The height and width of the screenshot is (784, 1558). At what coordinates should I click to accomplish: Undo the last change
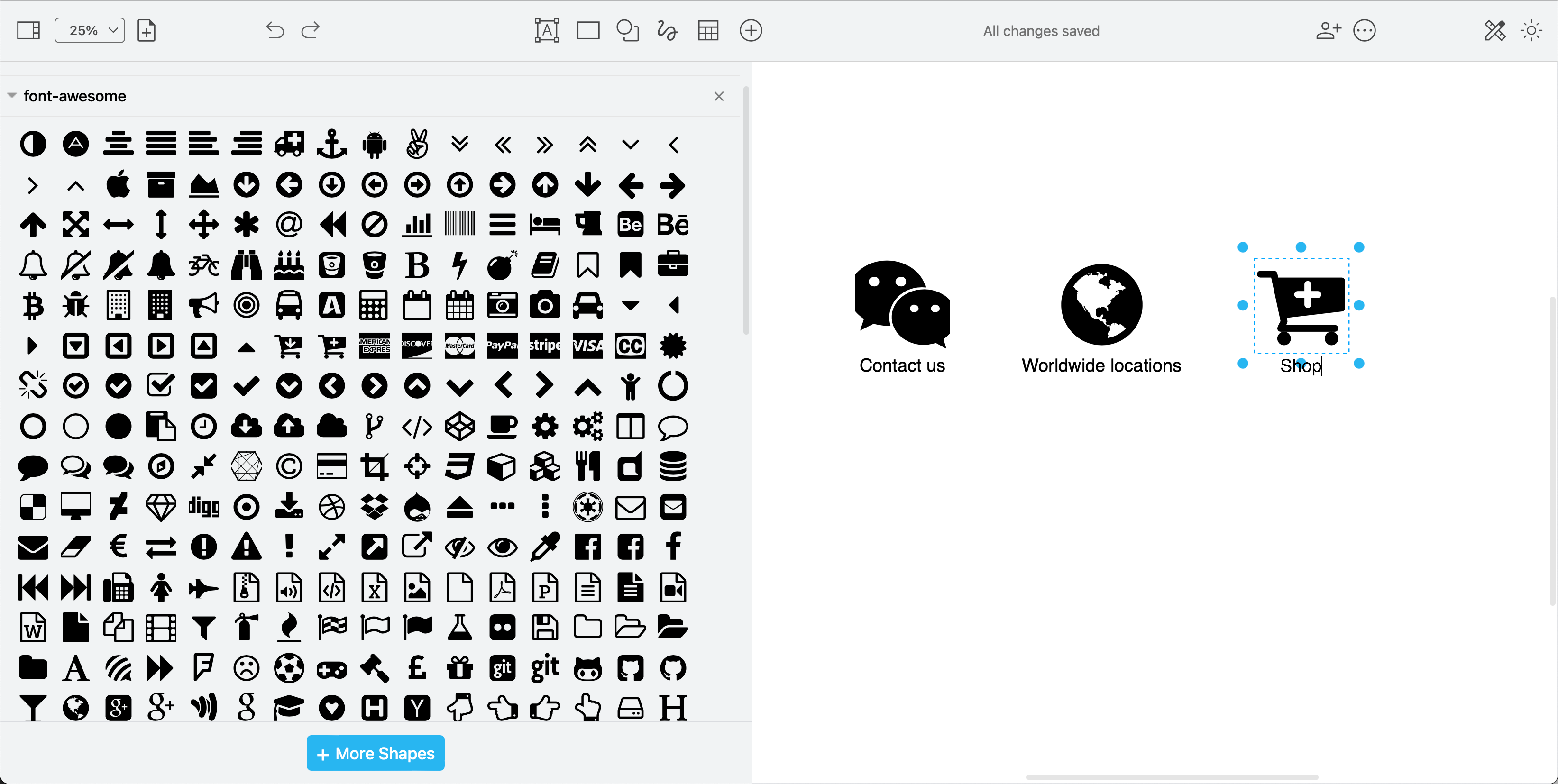tap(274, 30)
